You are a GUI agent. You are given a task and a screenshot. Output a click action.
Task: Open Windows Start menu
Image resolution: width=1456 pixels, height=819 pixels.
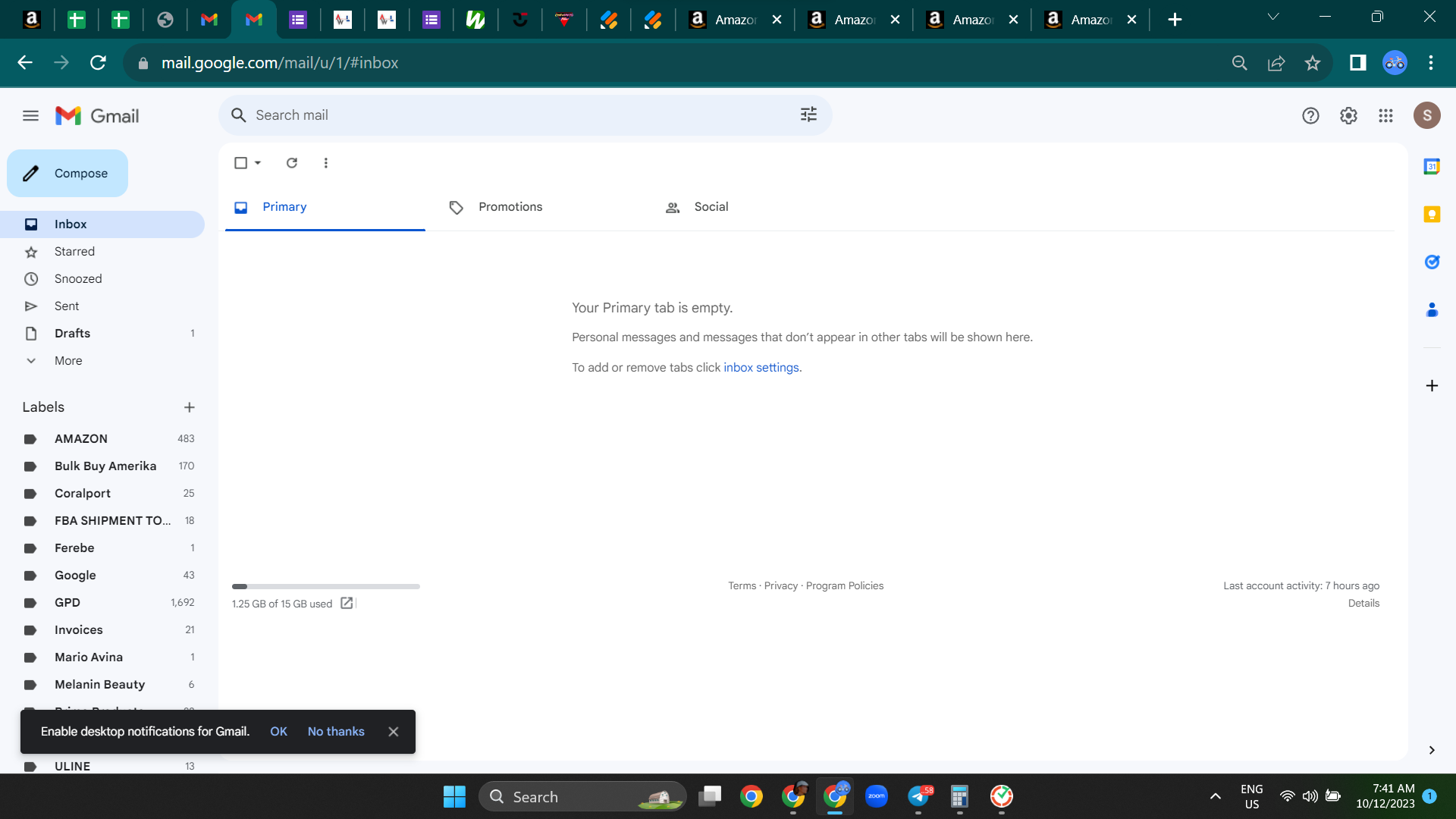click(x=454, y=796)
